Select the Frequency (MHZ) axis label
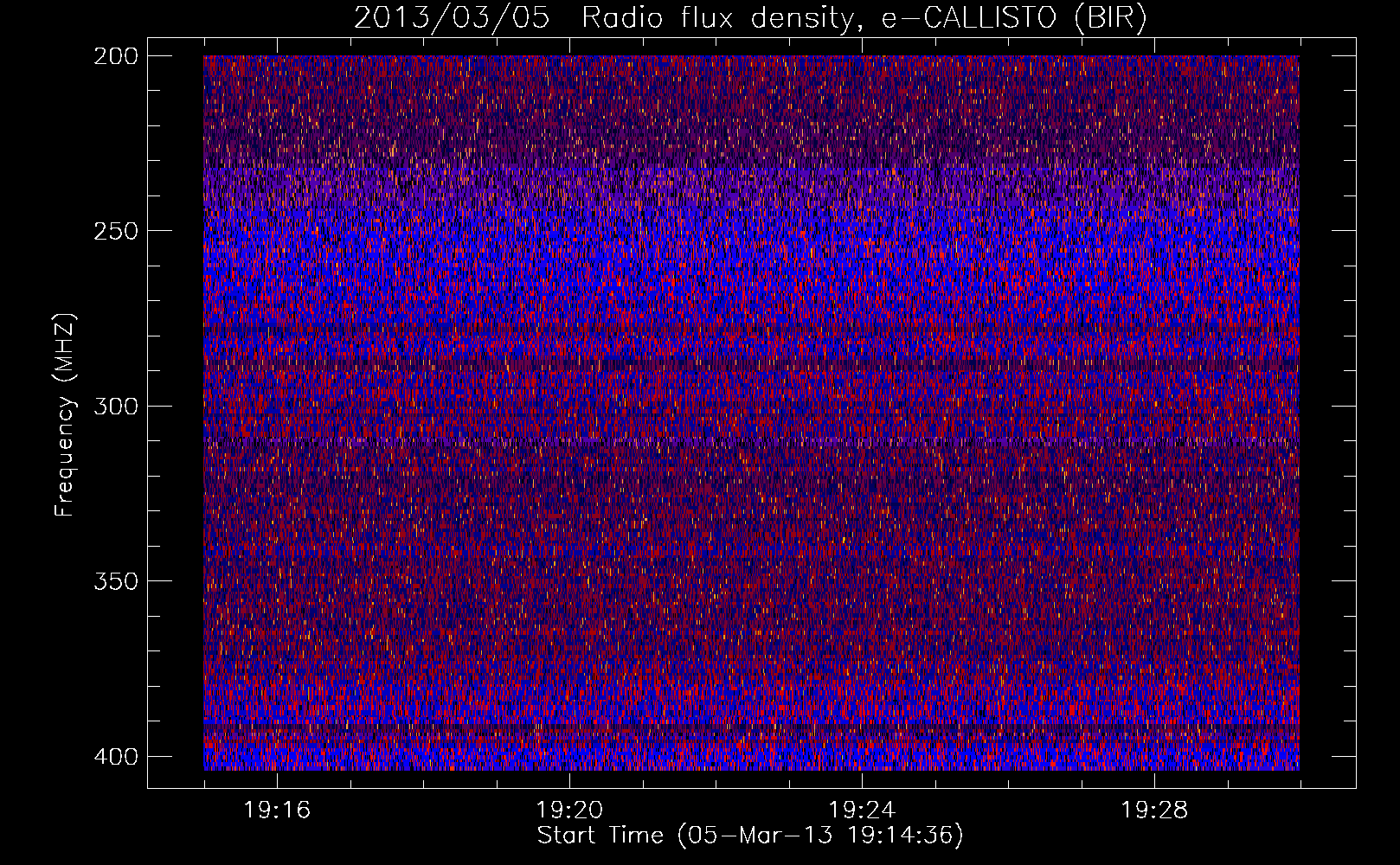This screenshot has height=865, width=1400. [65, 414]
